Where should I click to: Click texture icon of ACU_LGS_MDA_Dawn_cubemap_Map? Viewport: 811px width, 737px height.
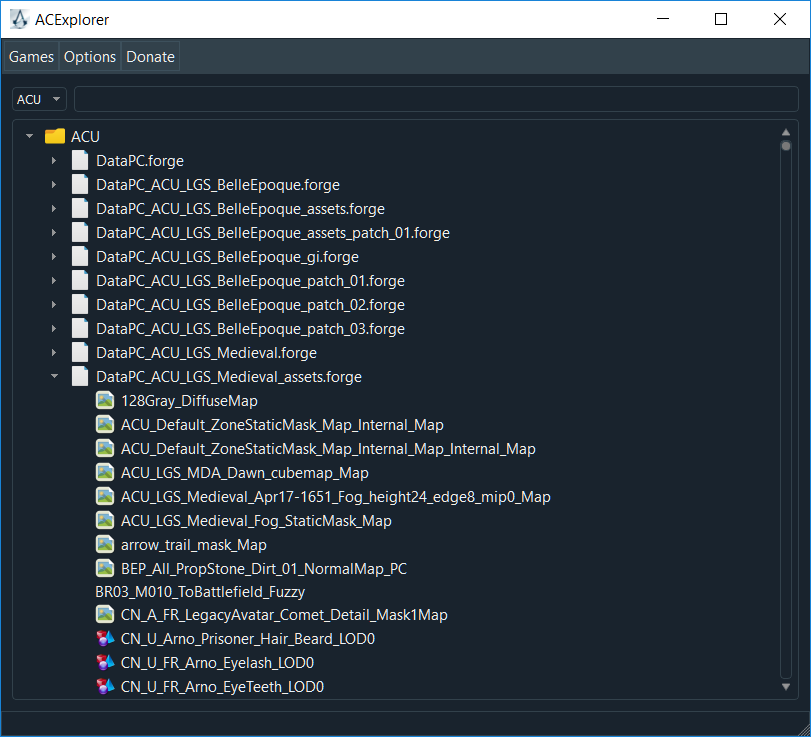click(x=105, y=472)
